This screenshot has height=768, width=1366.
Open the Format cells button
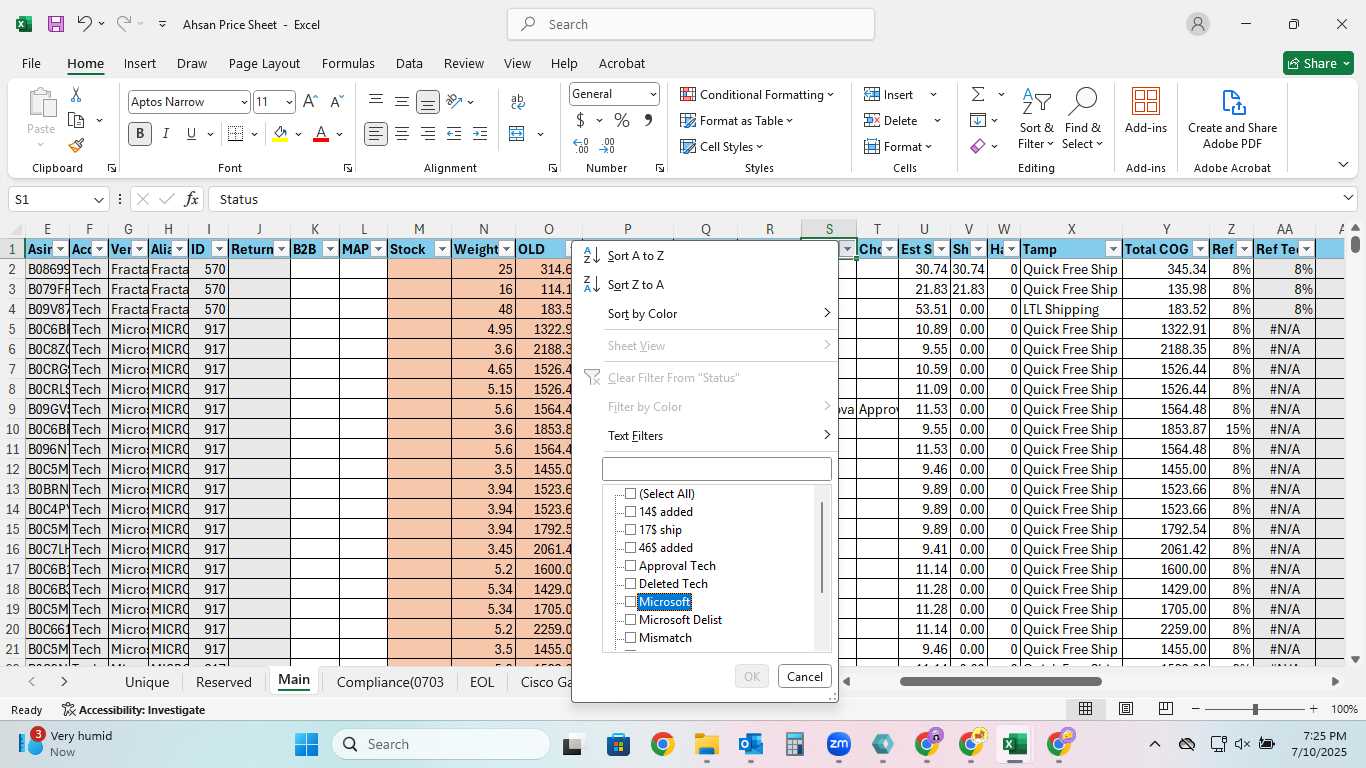[897, 146]
